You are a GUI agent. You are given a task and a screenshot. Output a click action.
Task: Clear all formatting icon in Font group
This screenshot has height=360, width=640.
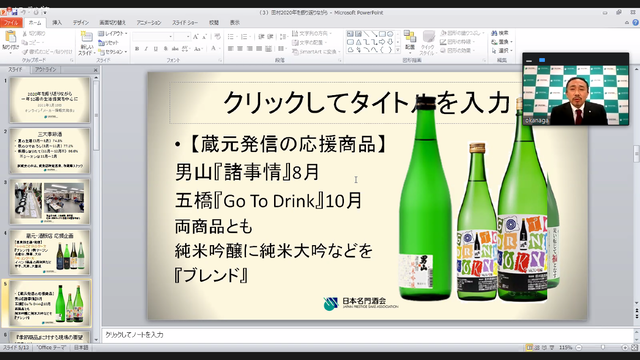tap(218, 37)
